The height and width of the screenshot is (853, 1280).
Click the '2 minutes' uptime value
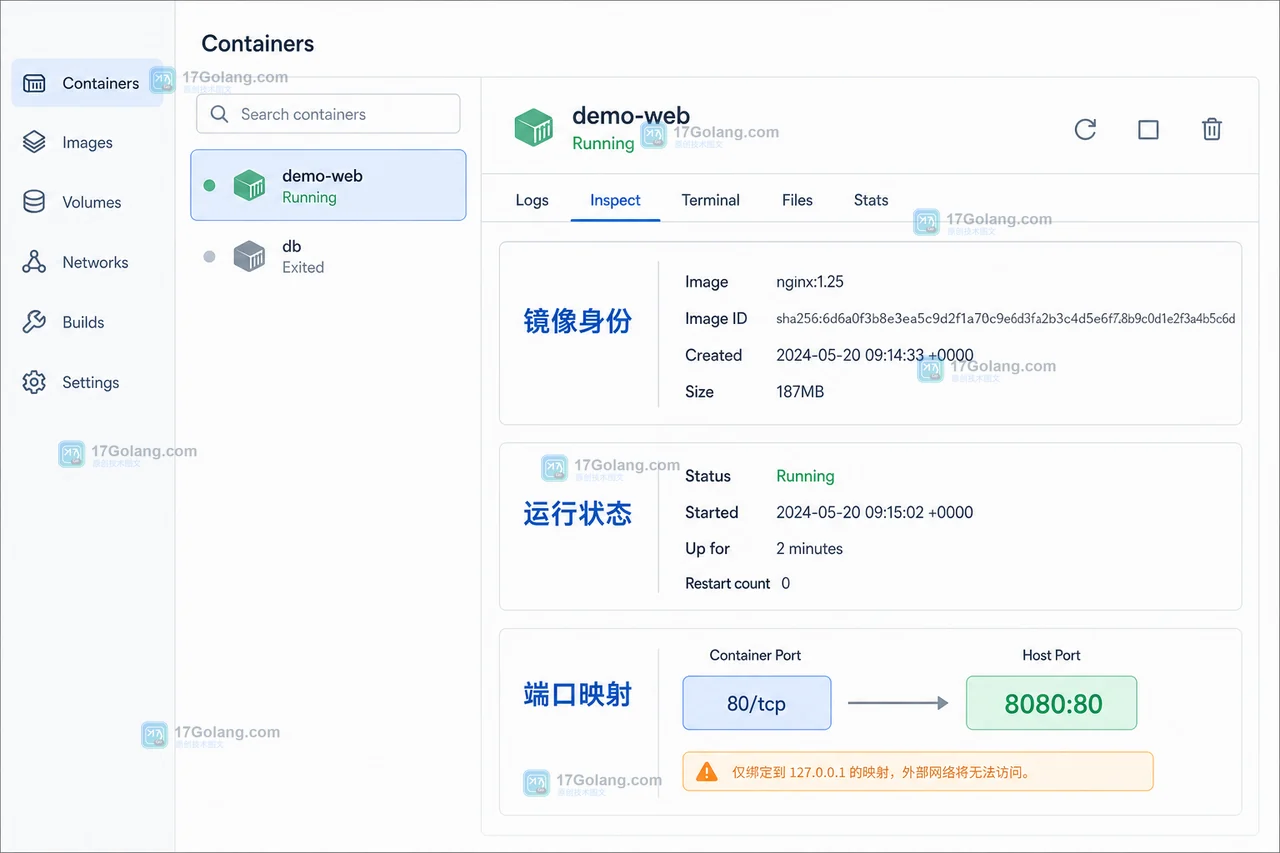click(x=809, y=548)
